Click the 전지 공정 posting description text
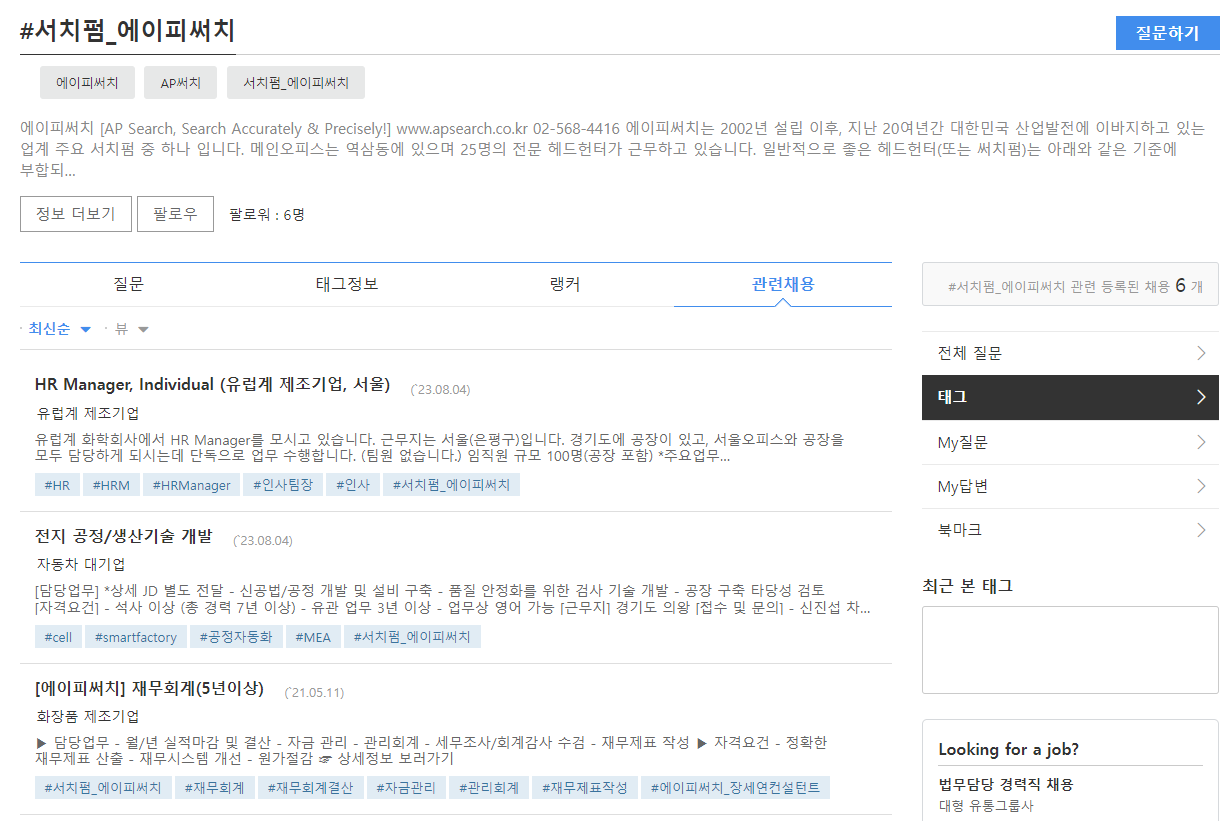This screenshot has height=821, width=1227. (452, 599)
